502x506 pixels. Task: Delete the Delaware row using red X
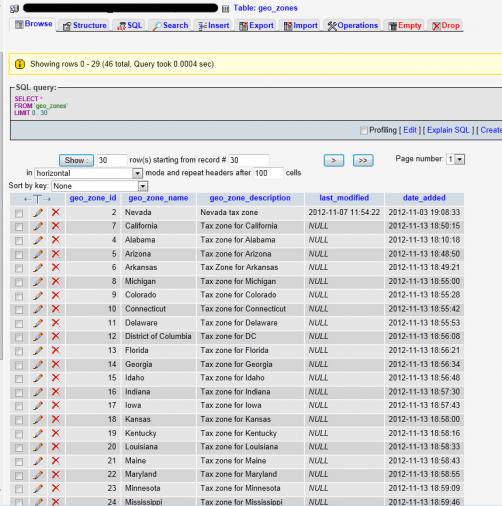tap(56, 323)
